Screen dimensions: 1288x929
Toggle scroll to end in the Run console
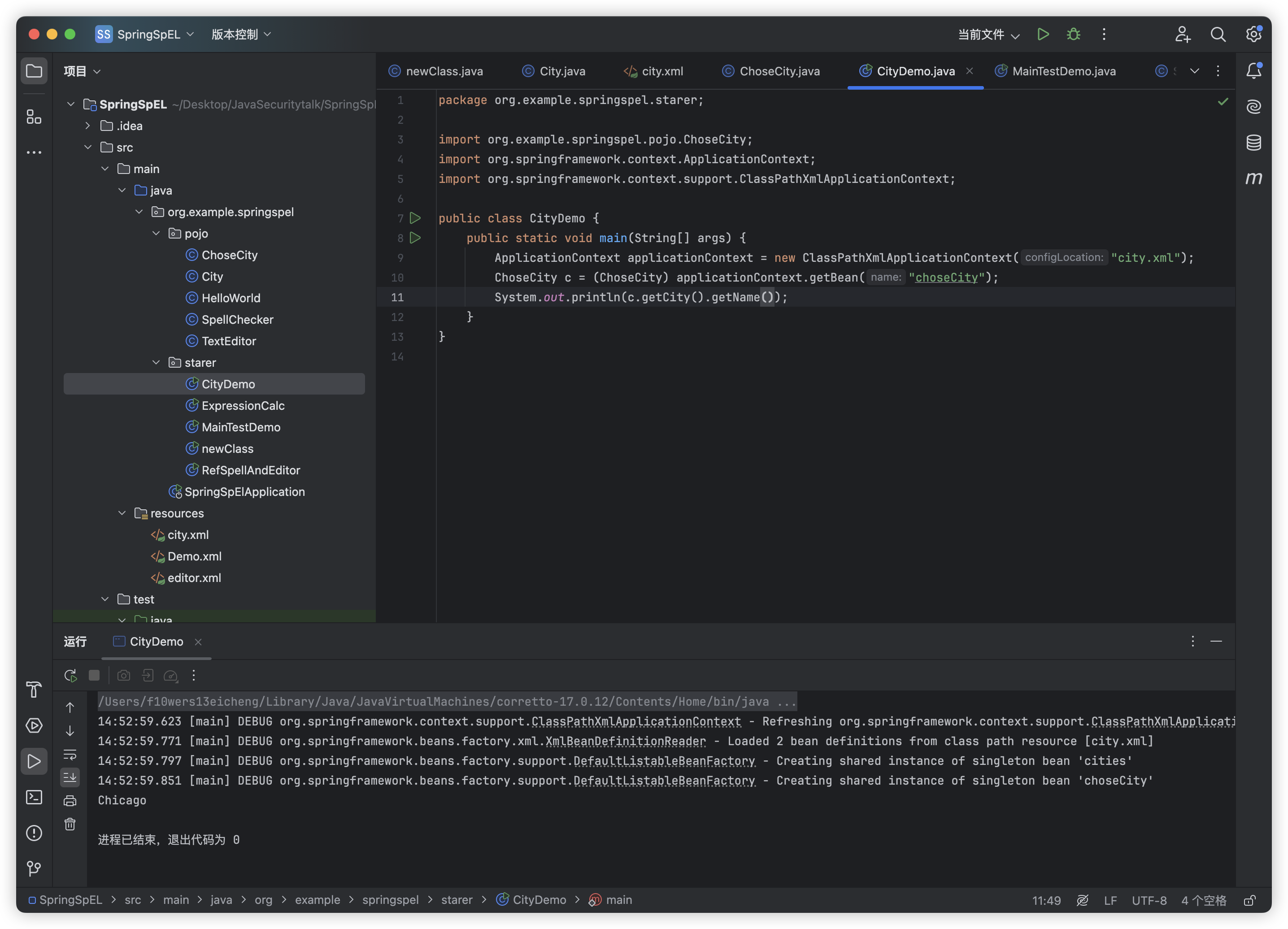(x=70, y=777)
